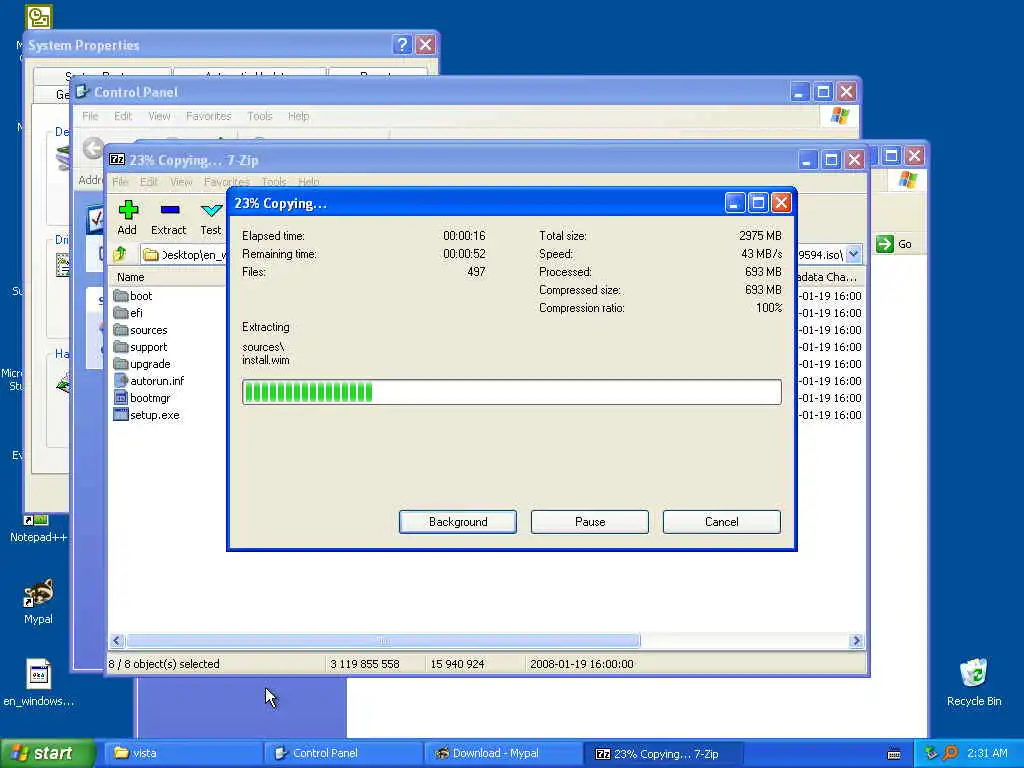The height and width of the screenshot is (768, 1024).
Task: Open the address dropdown ending in 9594.iso
Action: tap(854, 254)
